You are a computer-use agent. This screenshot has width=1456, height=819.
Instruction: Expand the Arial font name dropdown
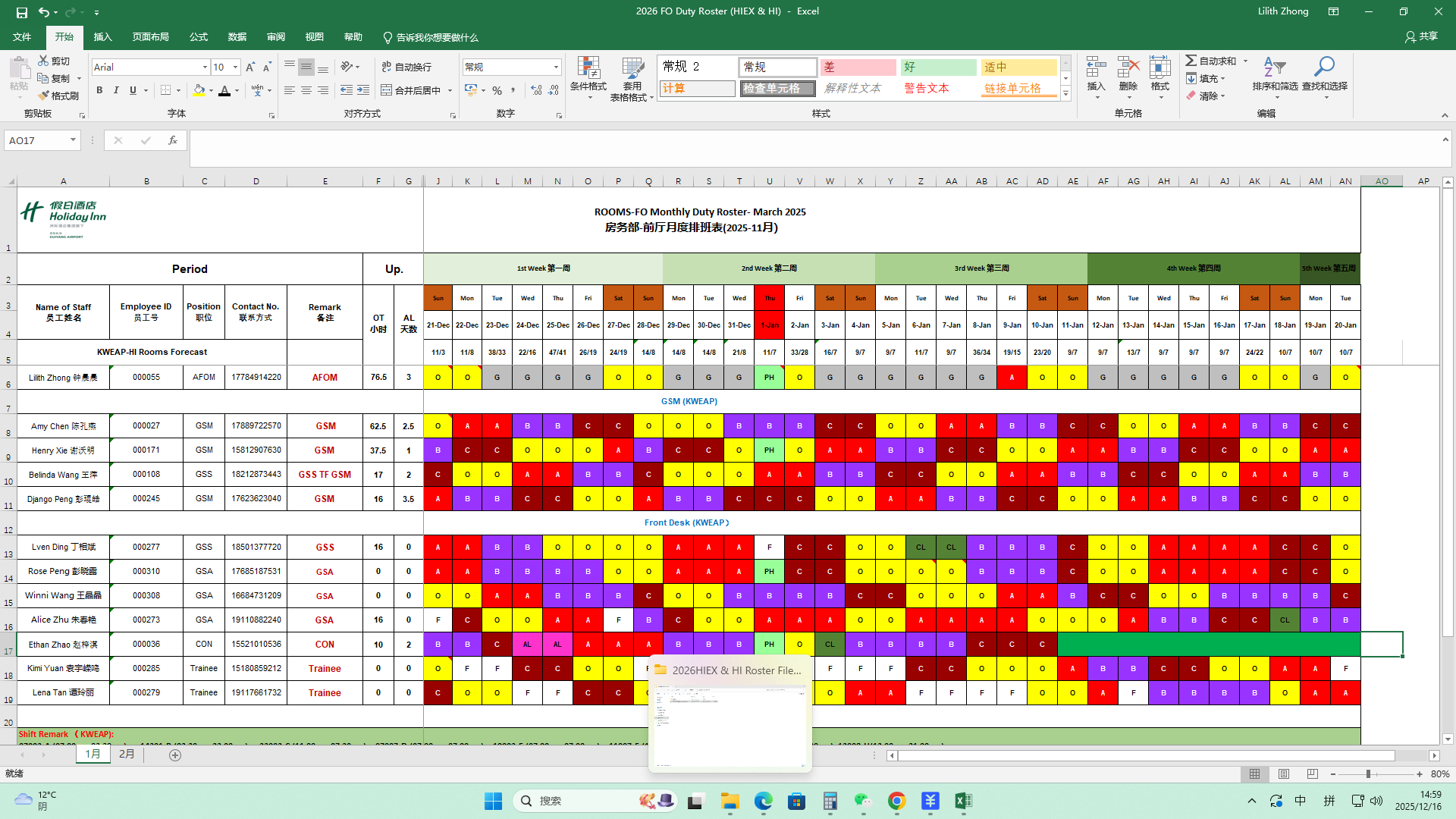click(205, 67)
